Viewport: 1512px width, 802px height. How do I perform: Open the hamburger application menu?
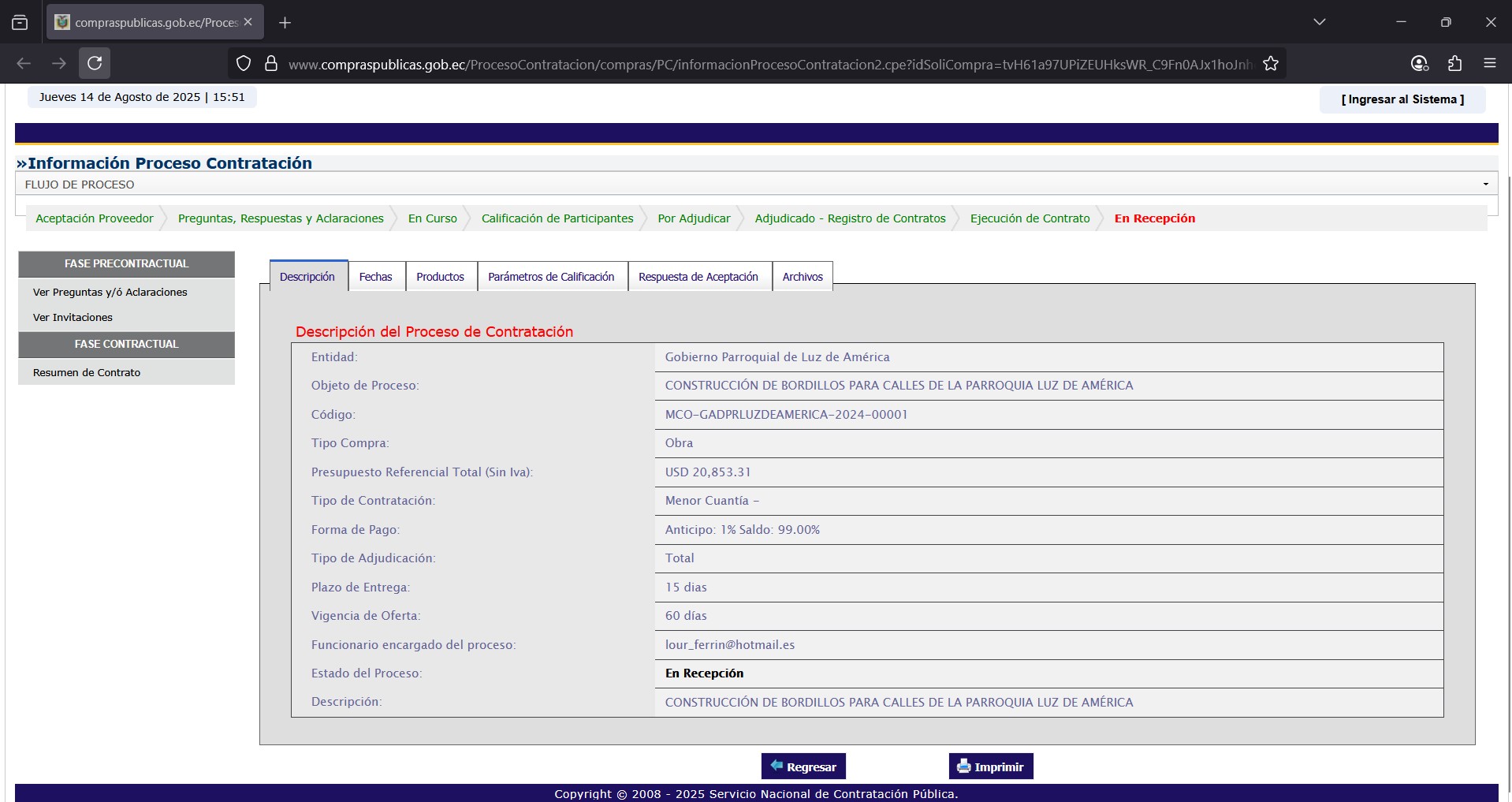(1489, 63)
